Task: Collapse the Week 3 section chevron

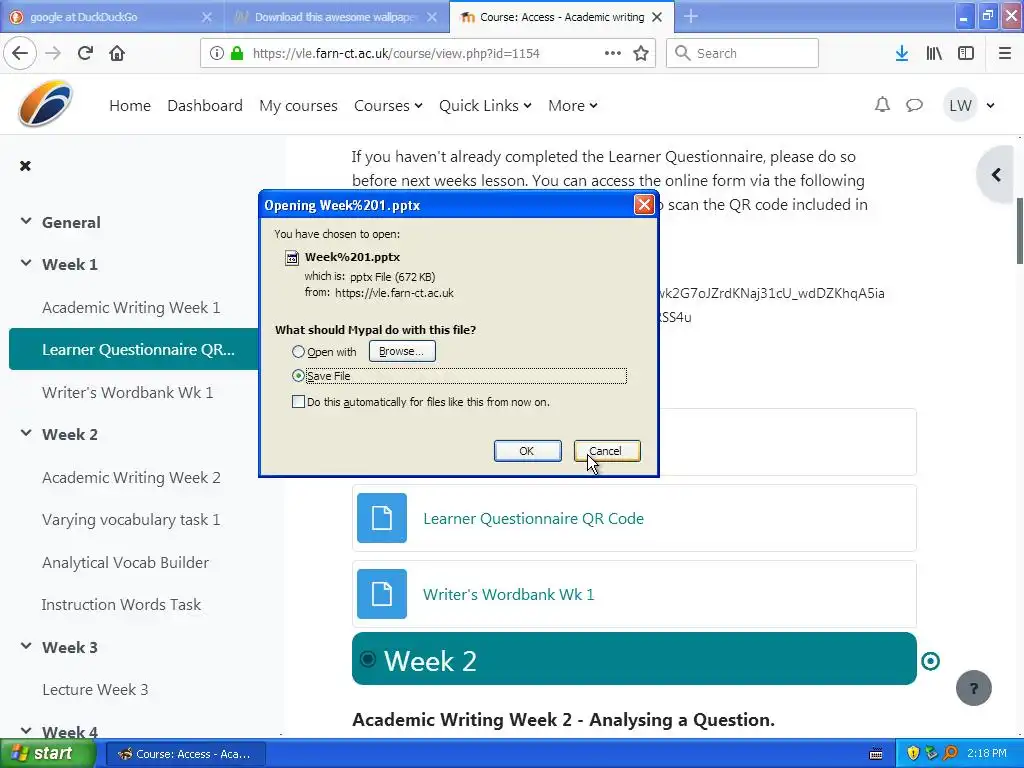Action: point(25,646)
